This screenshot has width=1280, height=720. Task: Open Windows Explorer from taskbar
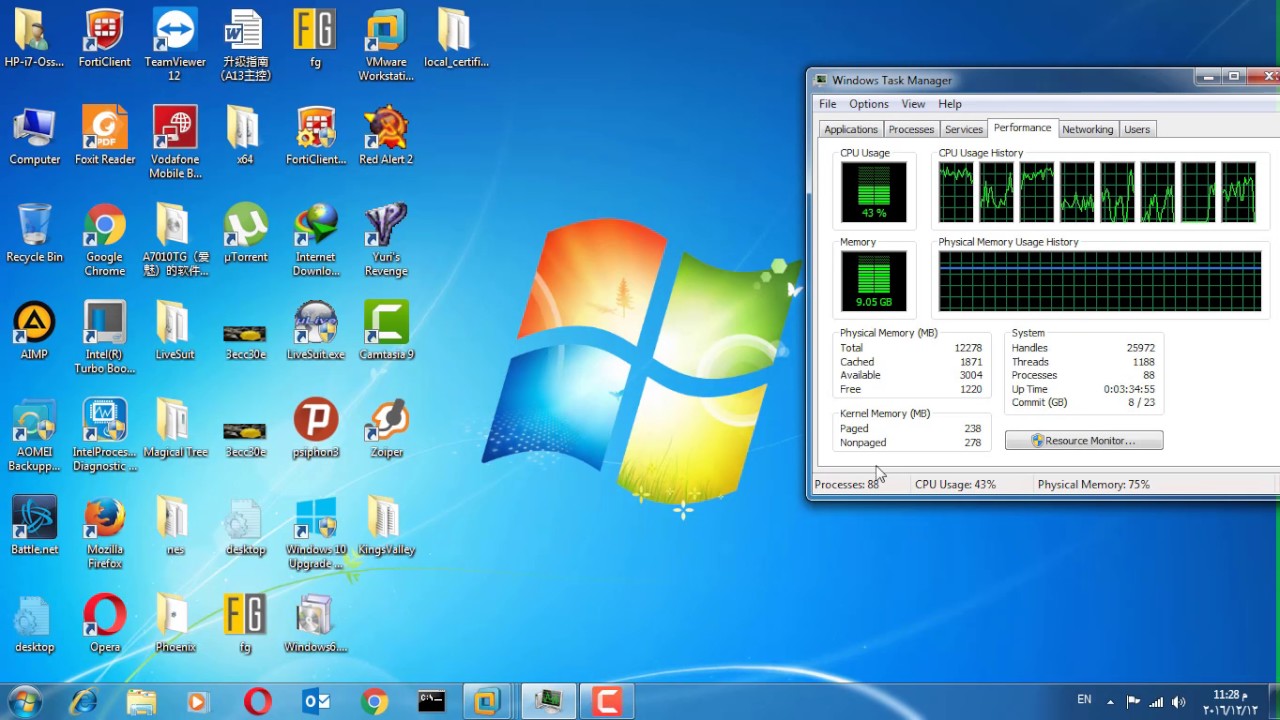tap(141, 702)
